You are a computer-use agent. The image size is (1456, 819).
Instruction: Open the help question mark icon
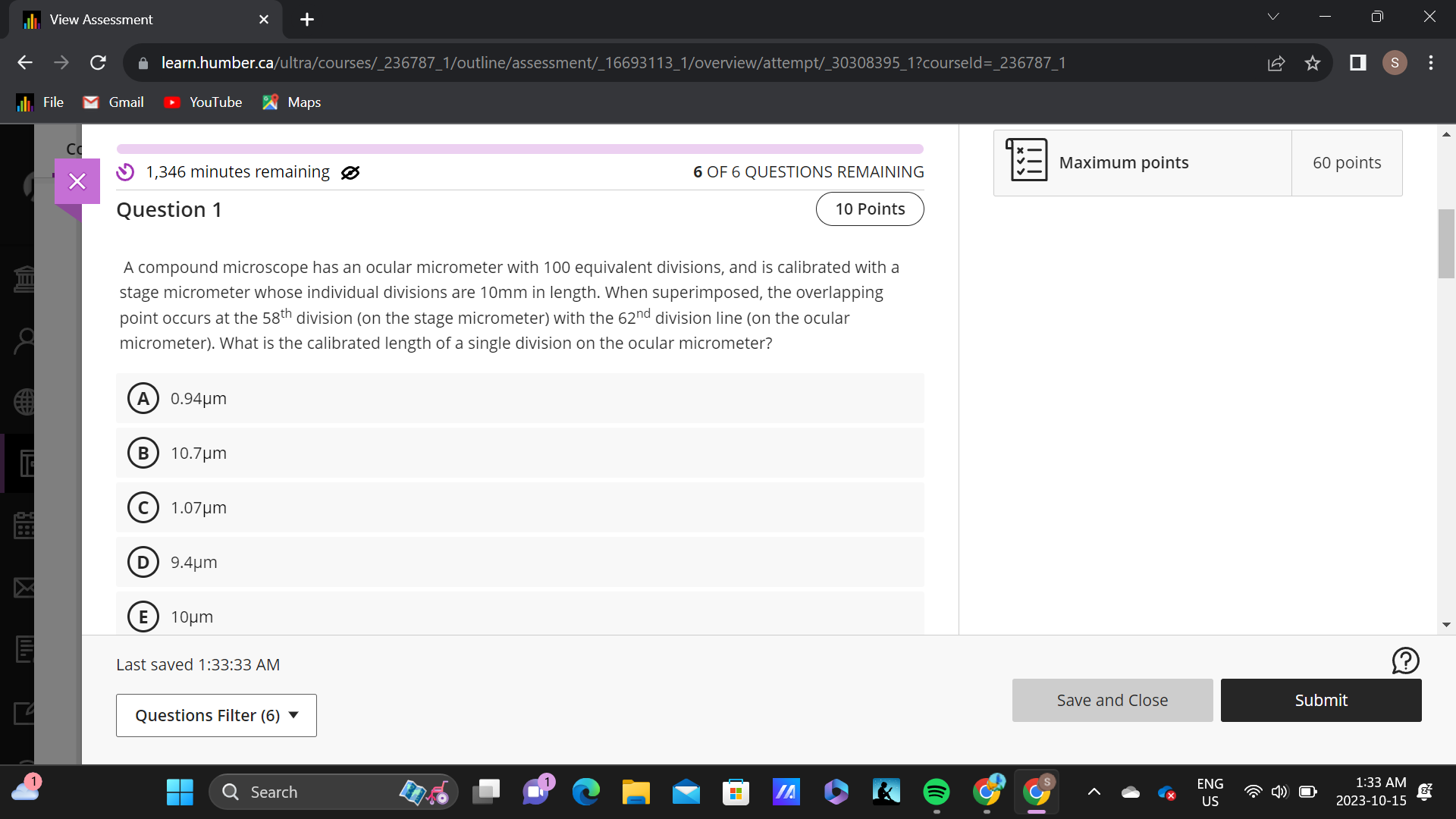[x=1405, y=661]
